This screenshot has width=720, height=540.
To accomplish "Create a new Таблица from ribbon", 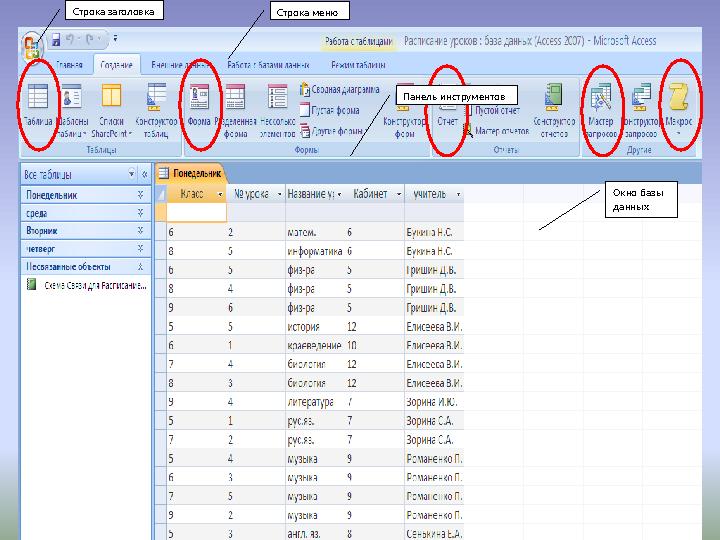I will (38, 105).
